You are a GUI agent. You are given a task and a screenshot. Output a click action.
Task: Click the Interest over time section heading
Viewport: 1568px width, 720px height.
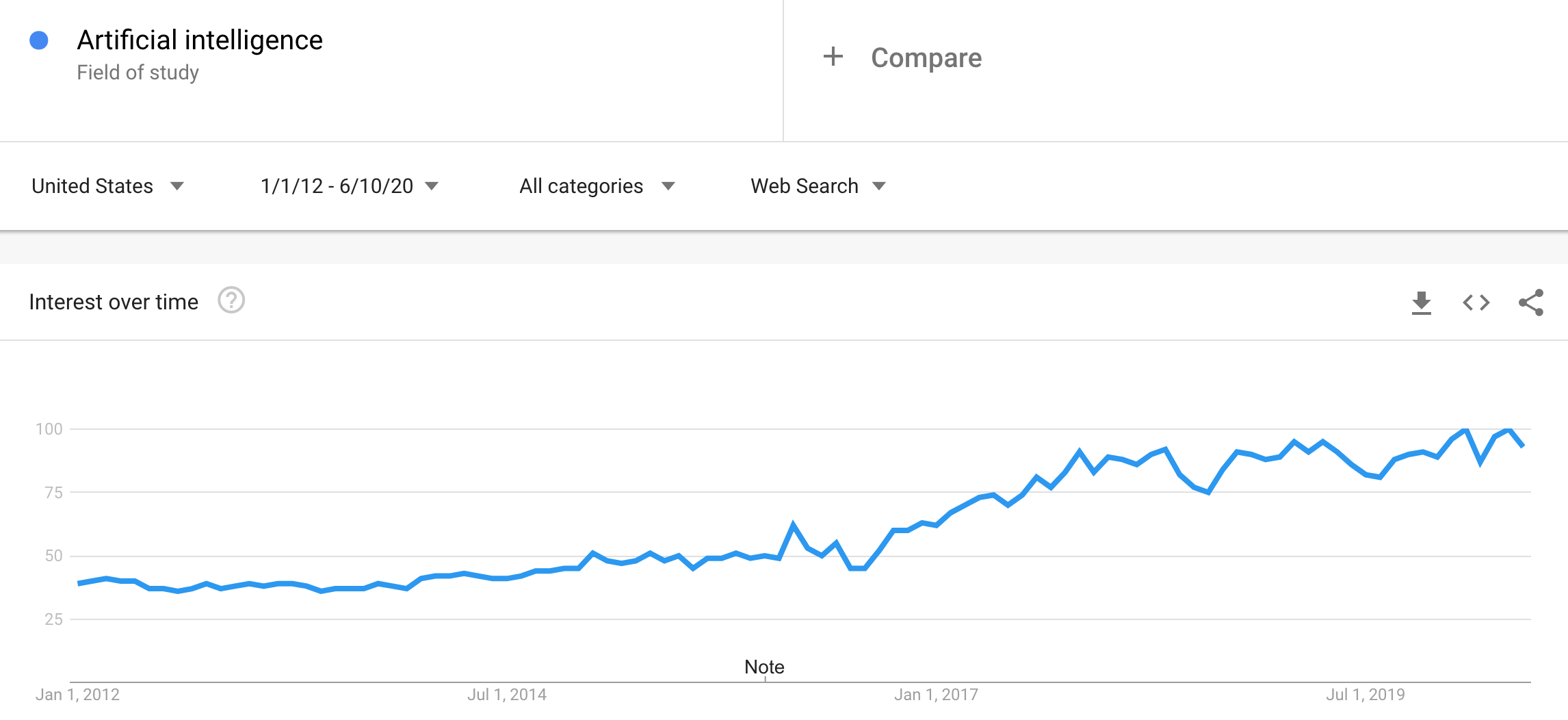(x=114, y=301)
